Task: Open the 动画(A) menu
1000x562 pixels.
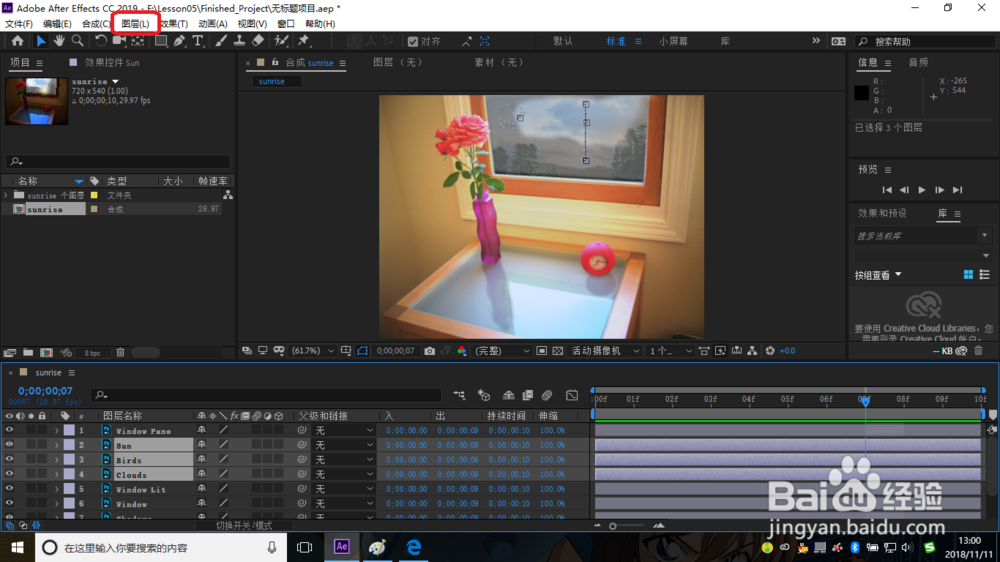Action: pyautogui.click(x=212, y=24)
